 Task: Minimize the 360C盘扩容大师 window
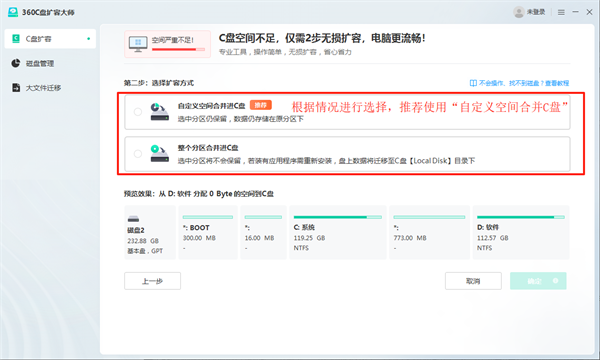pyautogui.click(x=575, y=12)
